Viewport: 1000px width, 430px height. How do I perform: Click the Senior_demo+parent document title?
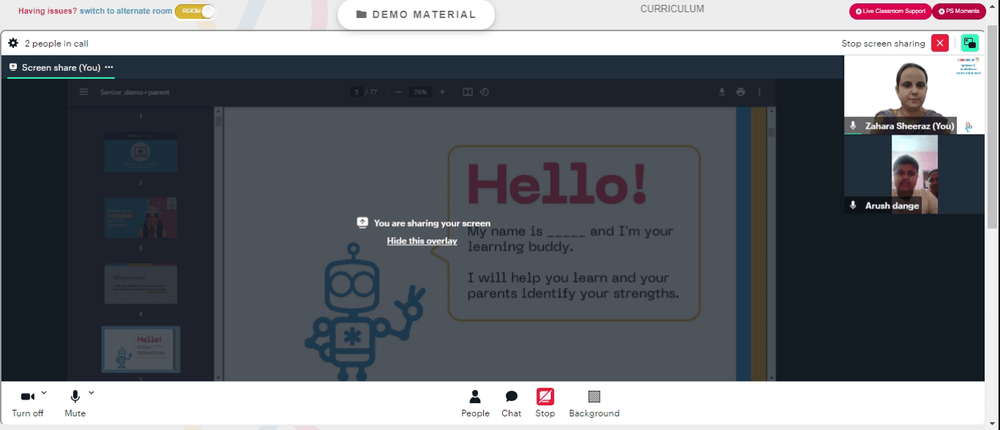coord(135,92)
